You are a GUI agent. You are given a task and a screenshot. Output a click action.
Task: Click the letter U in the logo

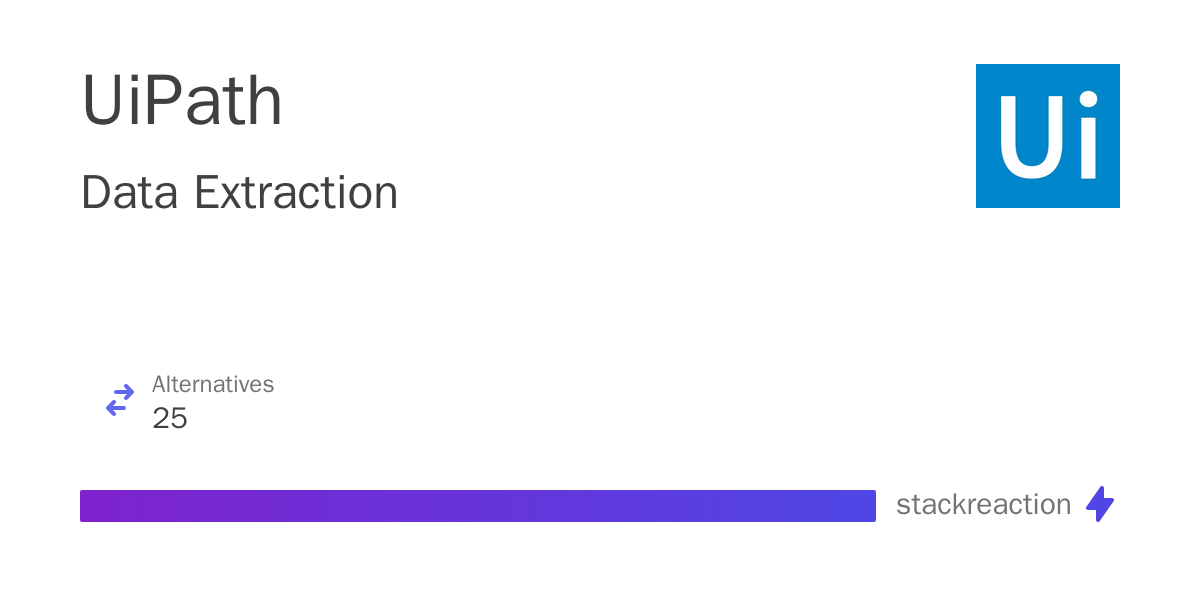[x=1032, y=137]
